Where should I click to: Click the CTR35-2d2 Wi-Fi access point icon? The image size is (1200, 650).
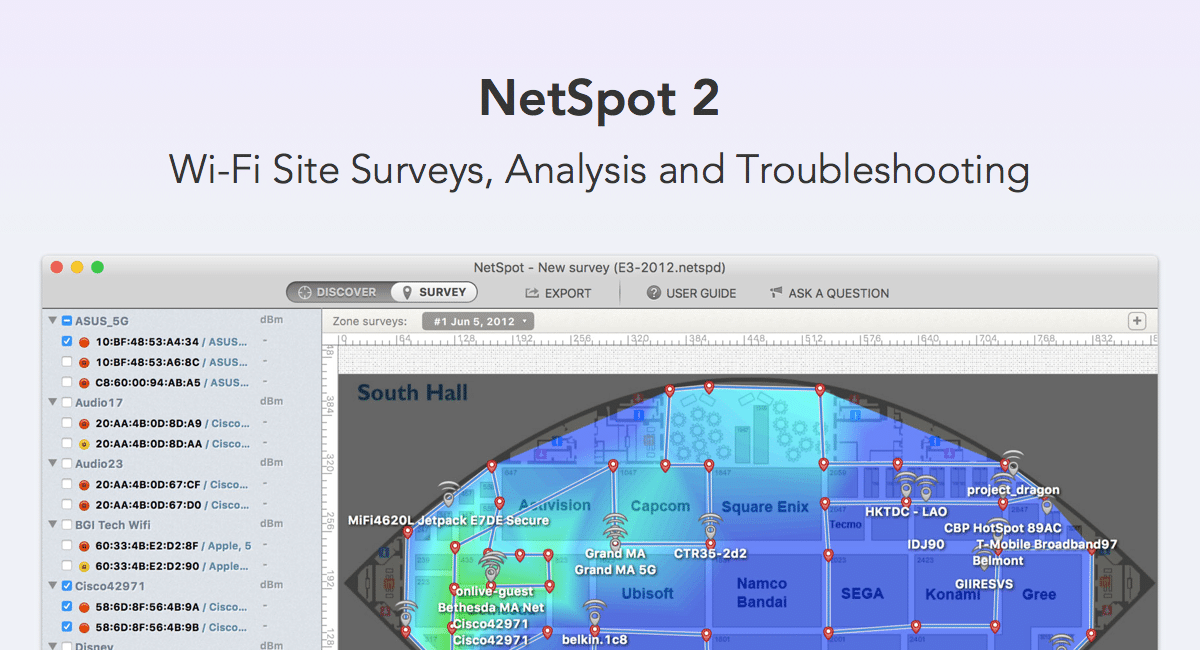(710, 525)
